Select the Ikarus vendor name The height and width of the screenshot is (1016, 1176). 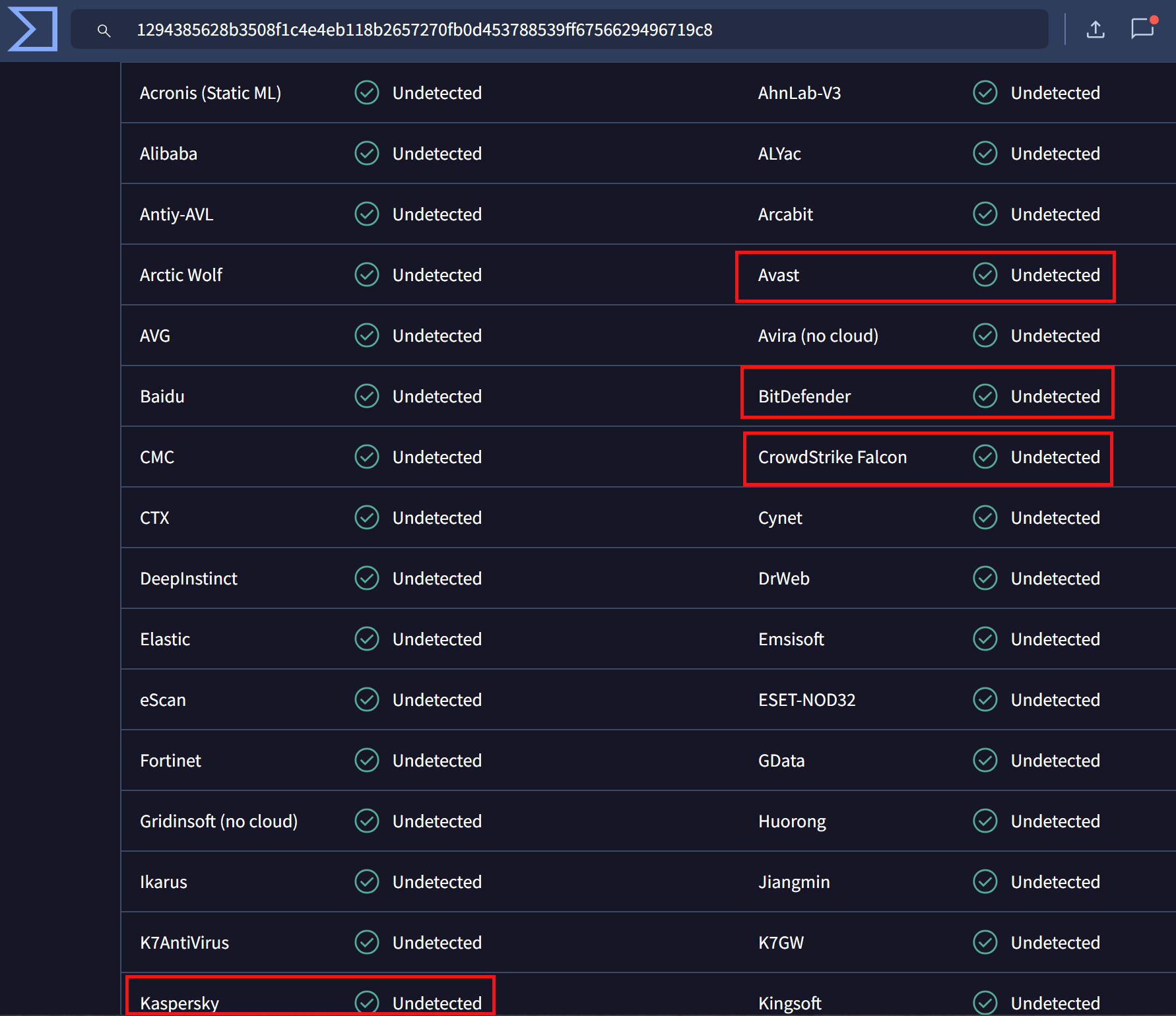164,882
